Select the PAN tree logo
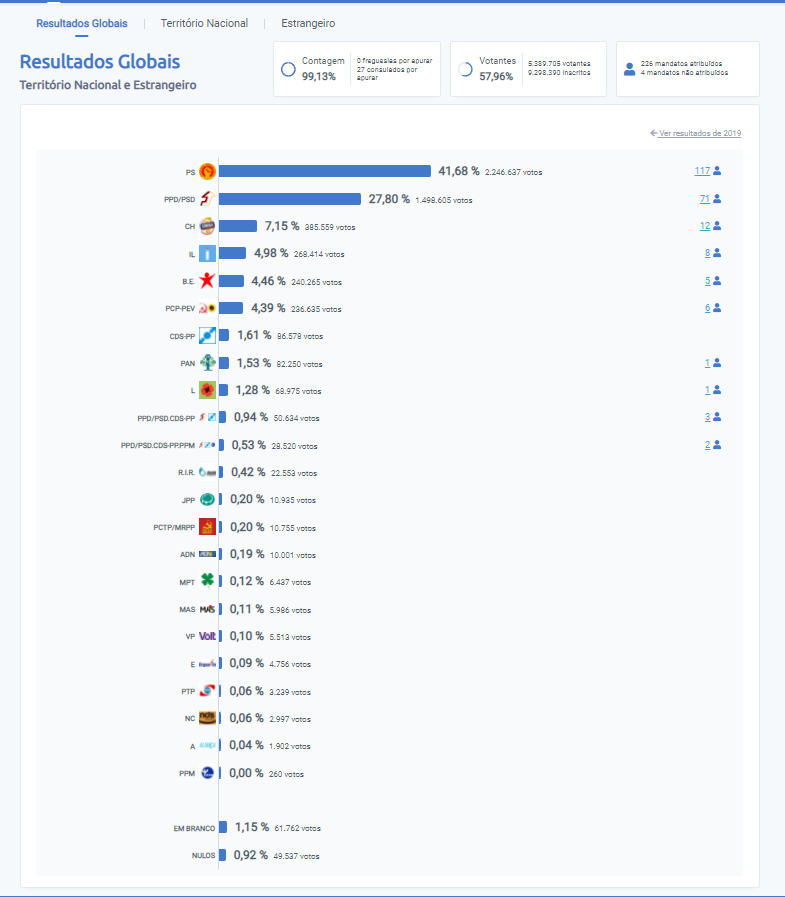785x897 pixels. (x=207, y=363)
